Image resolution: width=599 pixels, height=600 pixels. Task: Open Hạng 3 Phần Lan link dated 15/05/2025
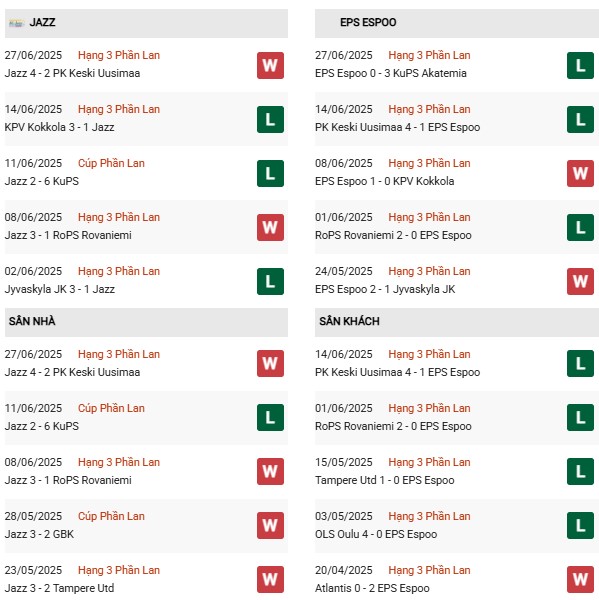coord(429,462)
